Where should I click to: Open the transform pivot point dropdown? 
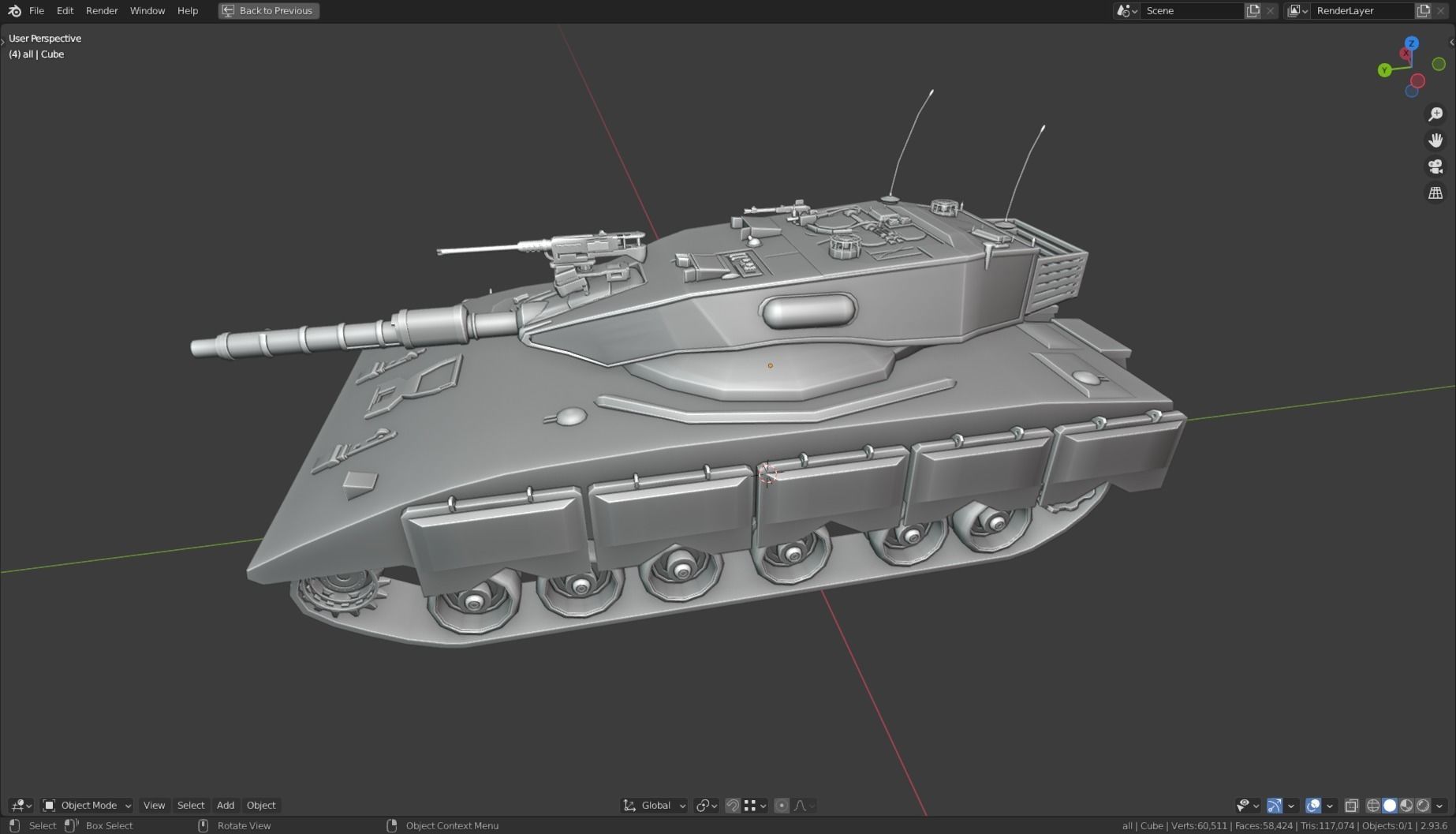(706, 805)
